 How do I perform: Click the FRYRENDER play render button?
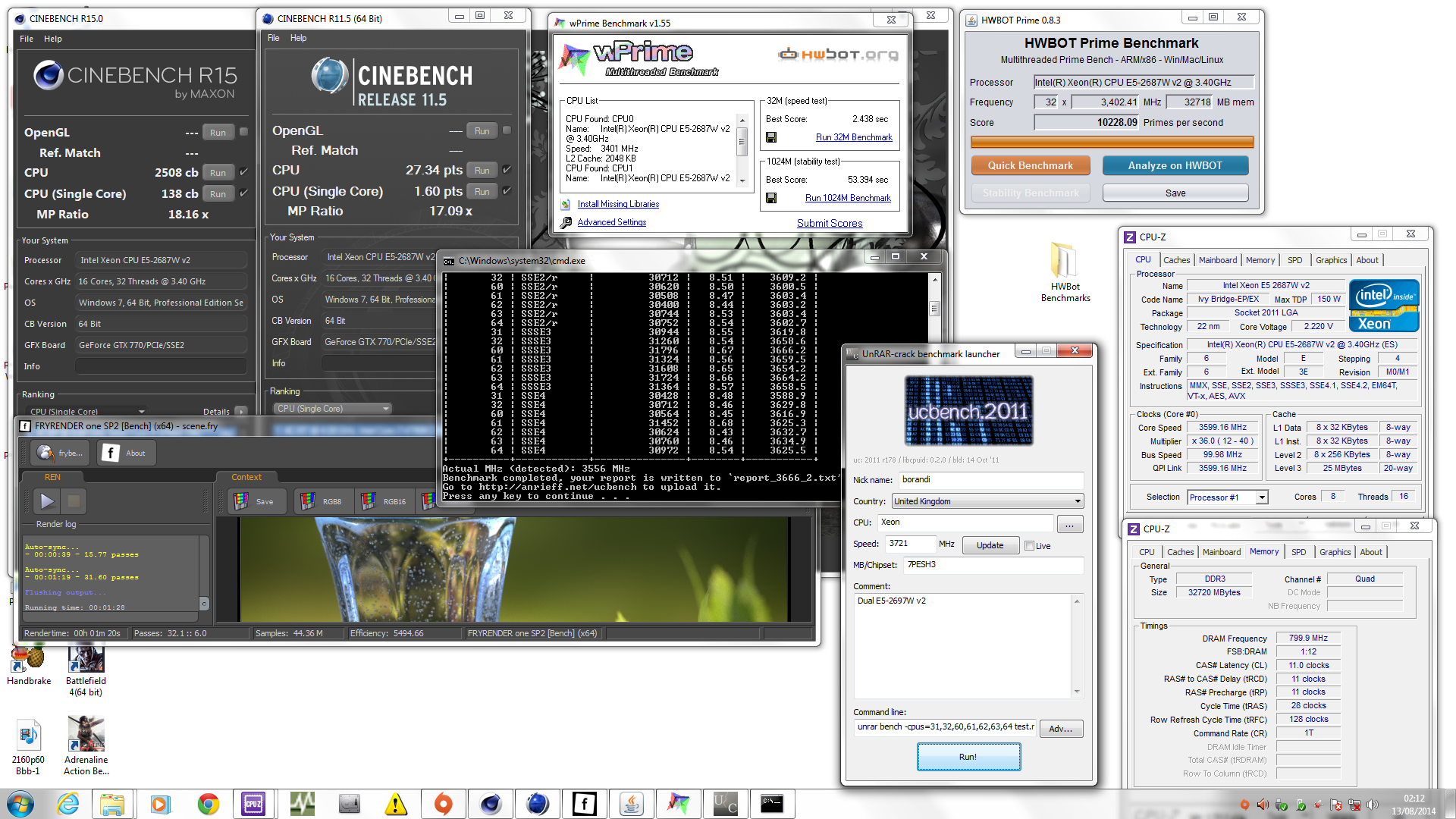click(47, 500)
